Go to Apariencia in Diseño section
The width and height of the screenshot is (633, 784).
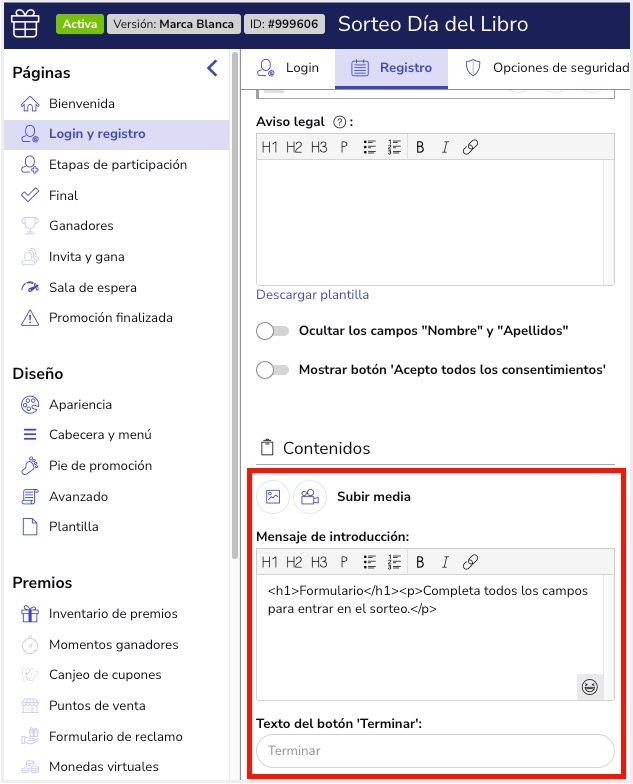click(x=80, y=405)
